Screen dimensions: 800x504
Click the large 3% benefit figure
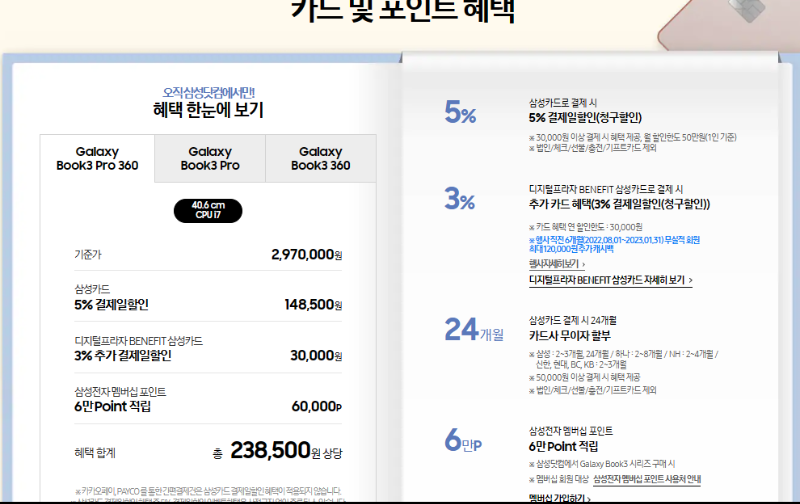coord(460,199)
